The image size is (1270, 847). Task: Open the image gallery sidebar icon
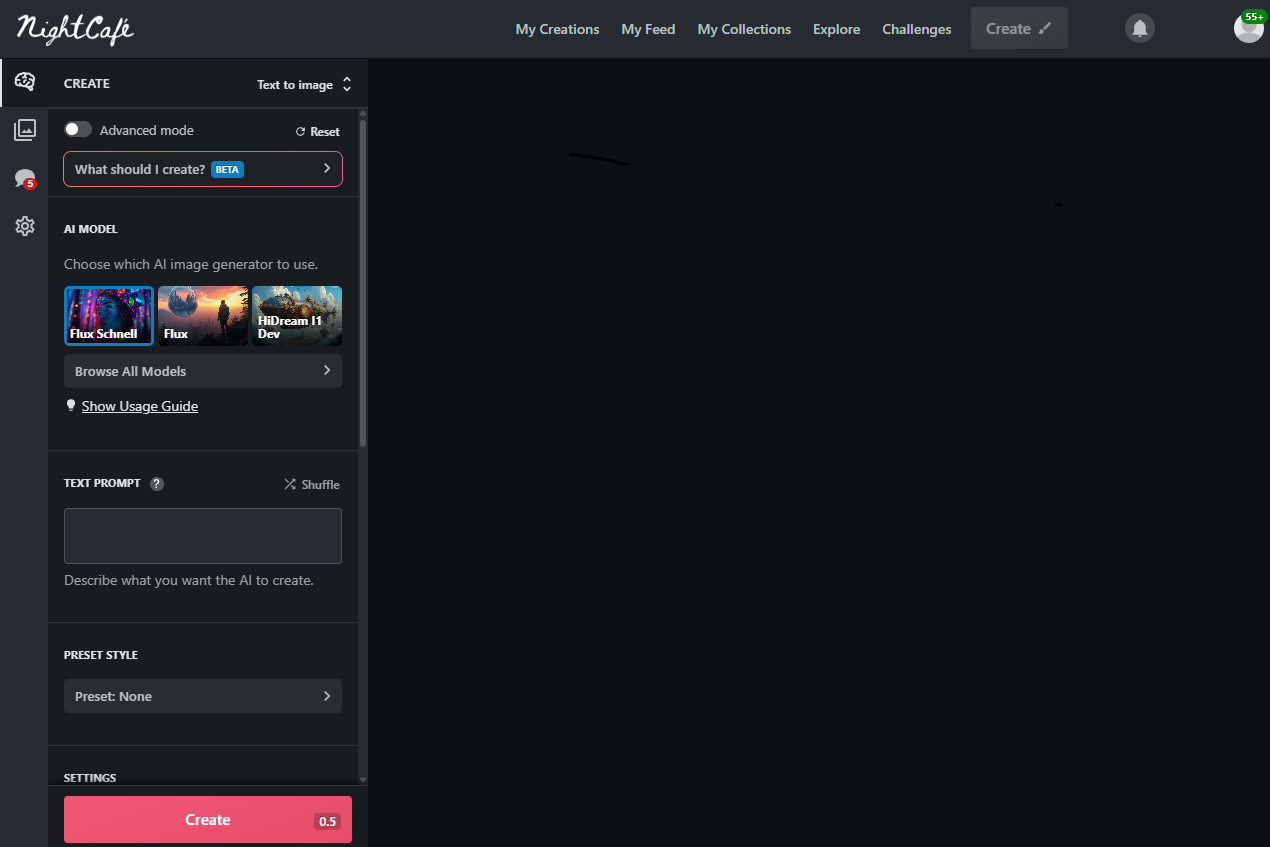click(x=25, y=129)
